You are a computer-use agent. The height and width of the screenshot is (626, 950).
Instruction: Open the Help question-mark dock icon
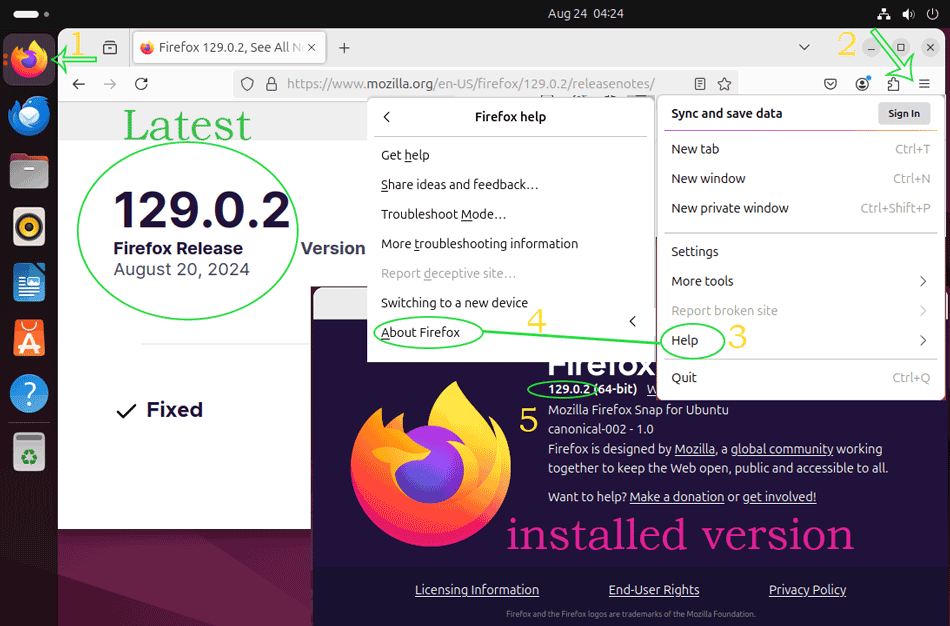(28, 393)
